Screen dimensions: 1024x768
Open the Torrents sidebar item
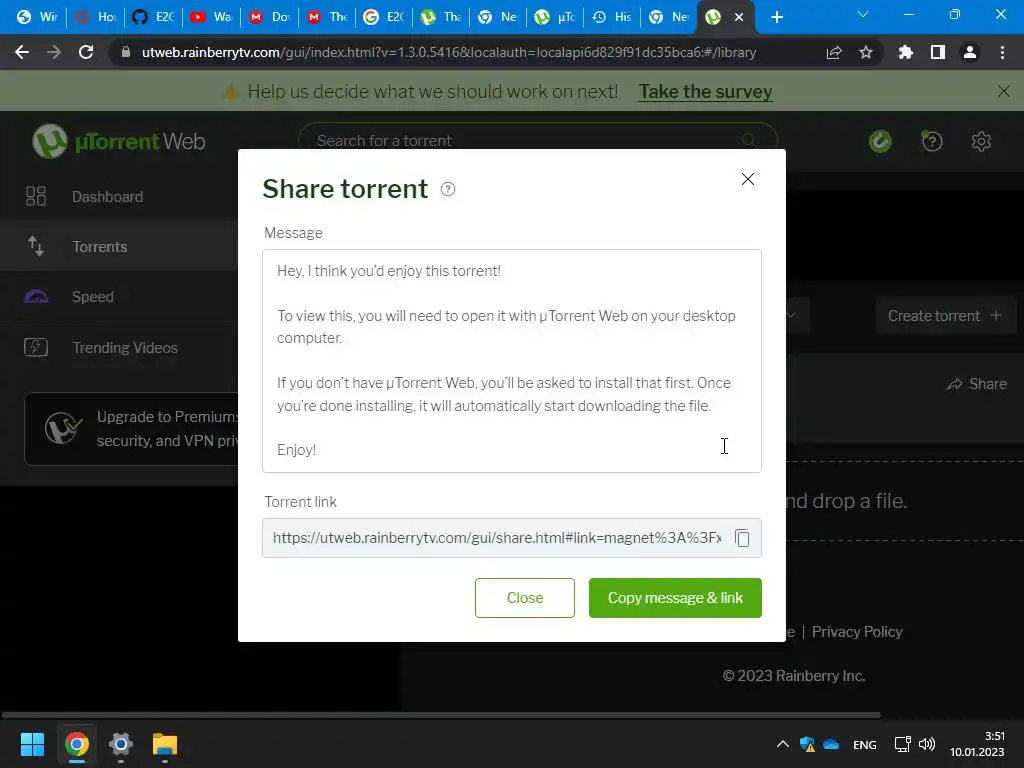[x=119, y=246]
